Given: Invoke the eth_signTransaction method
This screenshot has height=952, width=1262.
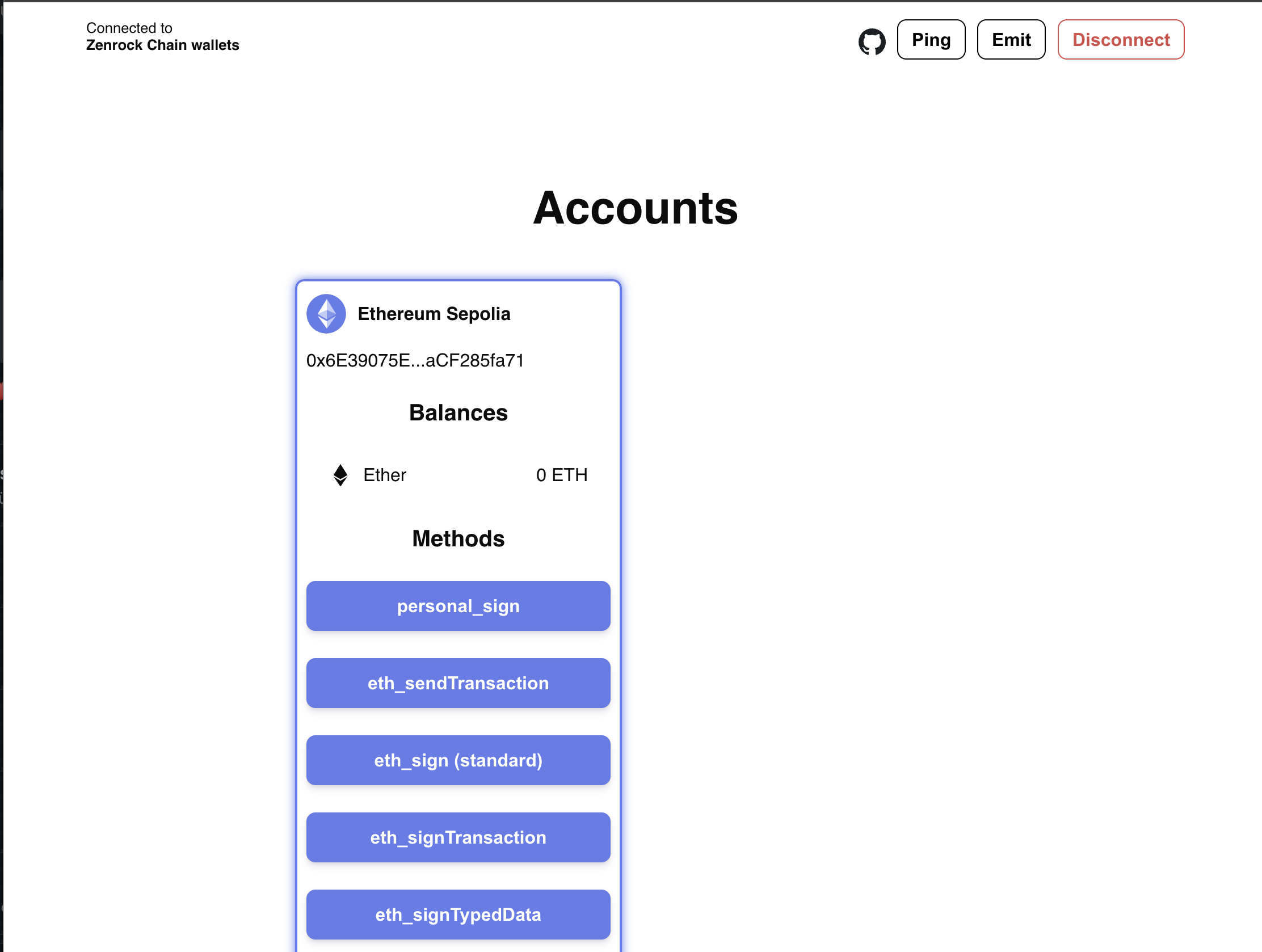Looking at the screenshot, I should click(458, 837).
